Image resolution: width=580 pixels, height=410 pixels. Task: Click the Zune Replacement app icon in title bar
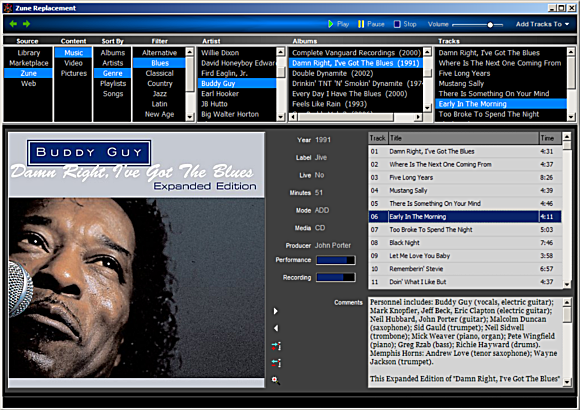(x=8, y=8)
